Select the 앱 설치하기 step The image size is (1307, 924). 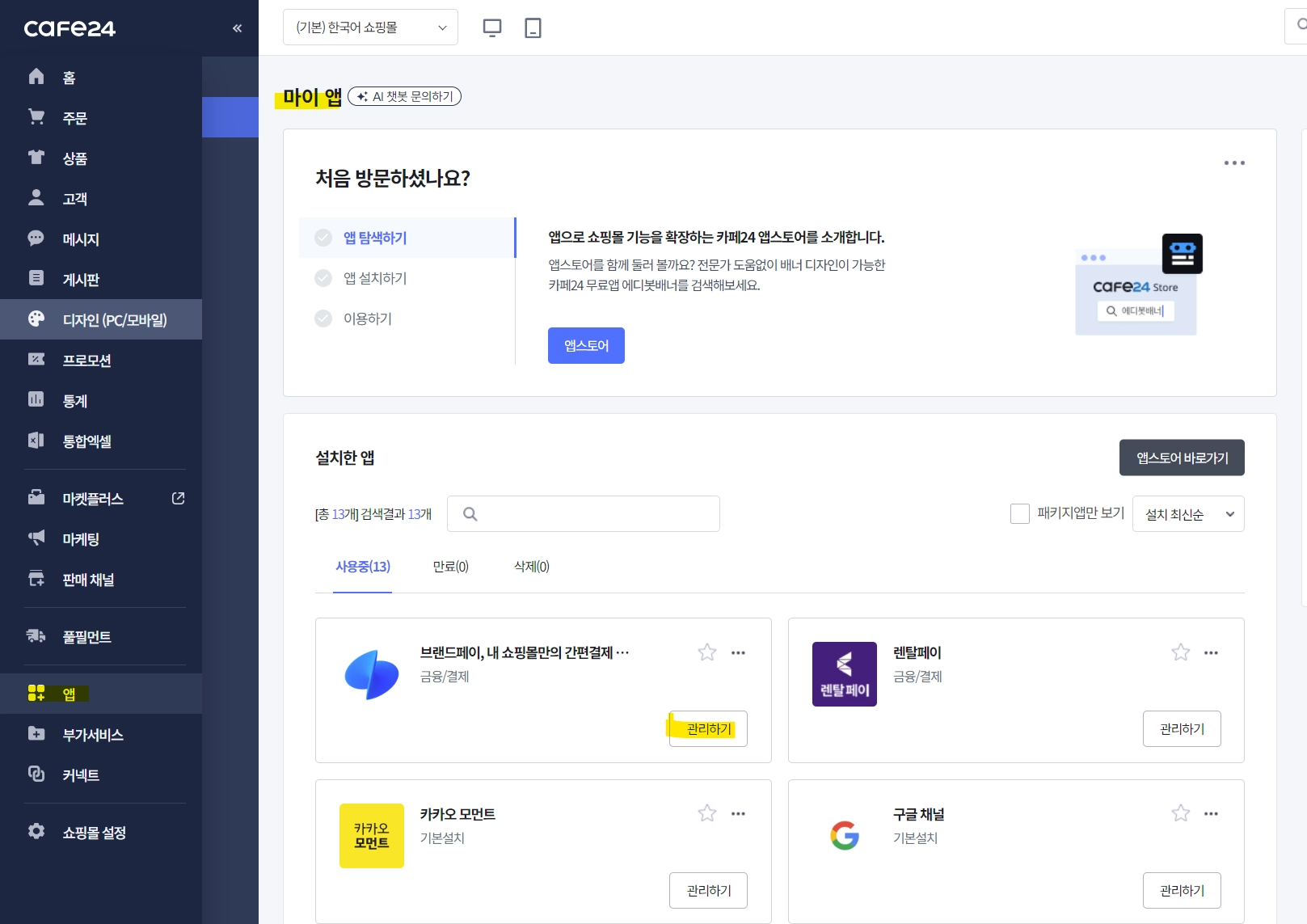tap(407, 278)
